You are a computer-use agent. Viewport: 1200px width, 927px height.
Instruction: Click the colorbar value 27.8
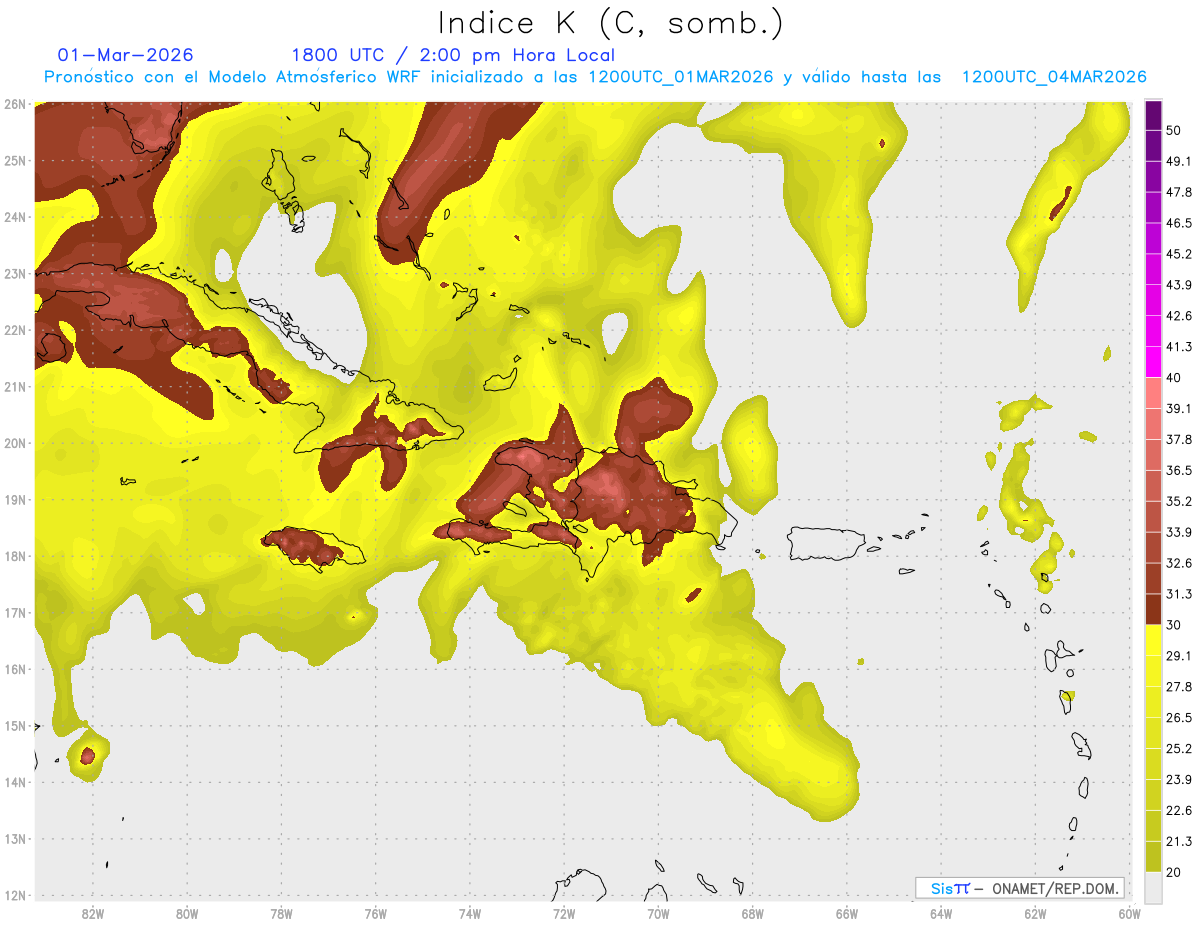[x=1179, y=687]
